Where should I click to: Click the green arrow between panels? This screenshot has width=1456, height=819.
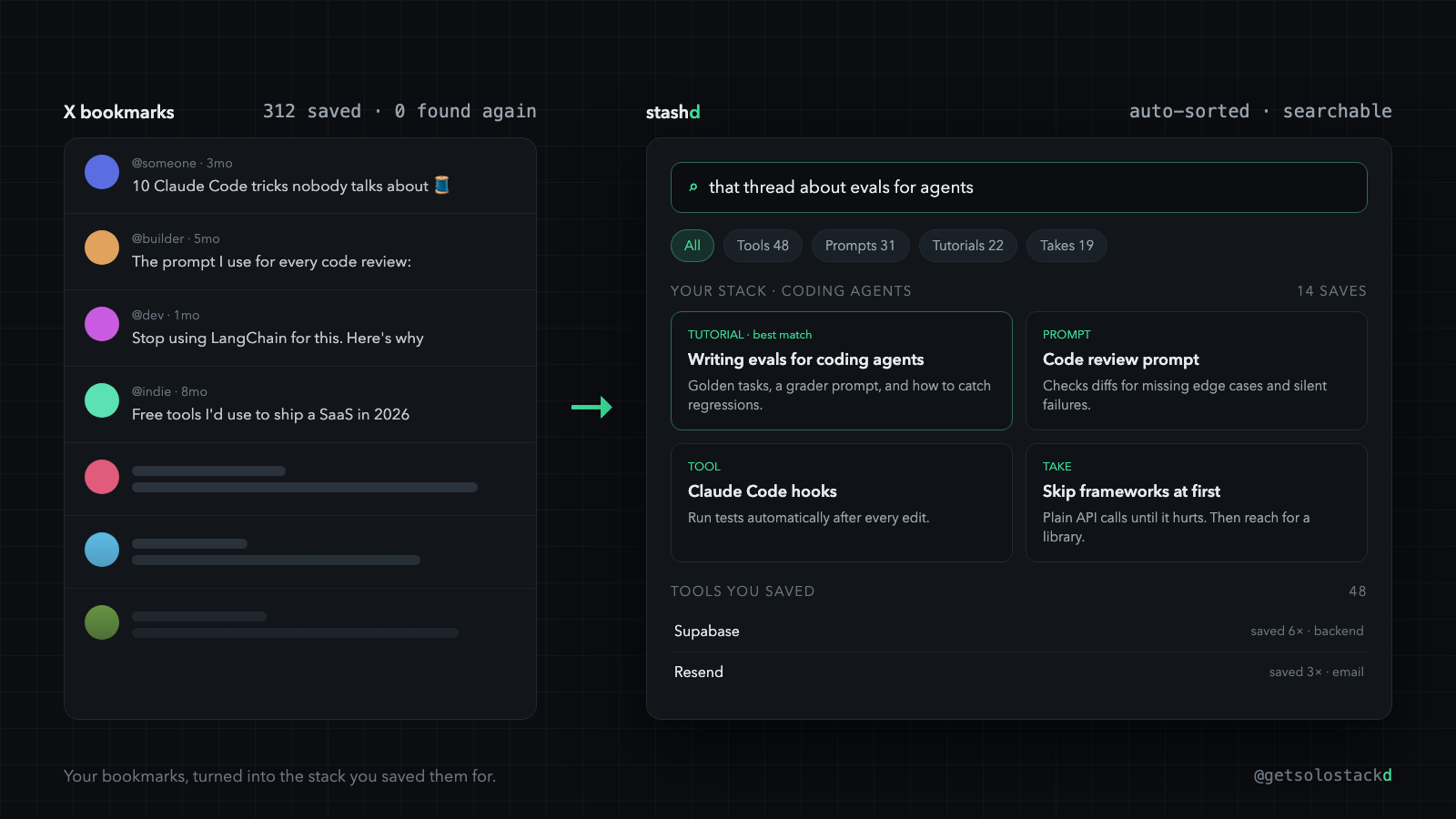(591, 407)
